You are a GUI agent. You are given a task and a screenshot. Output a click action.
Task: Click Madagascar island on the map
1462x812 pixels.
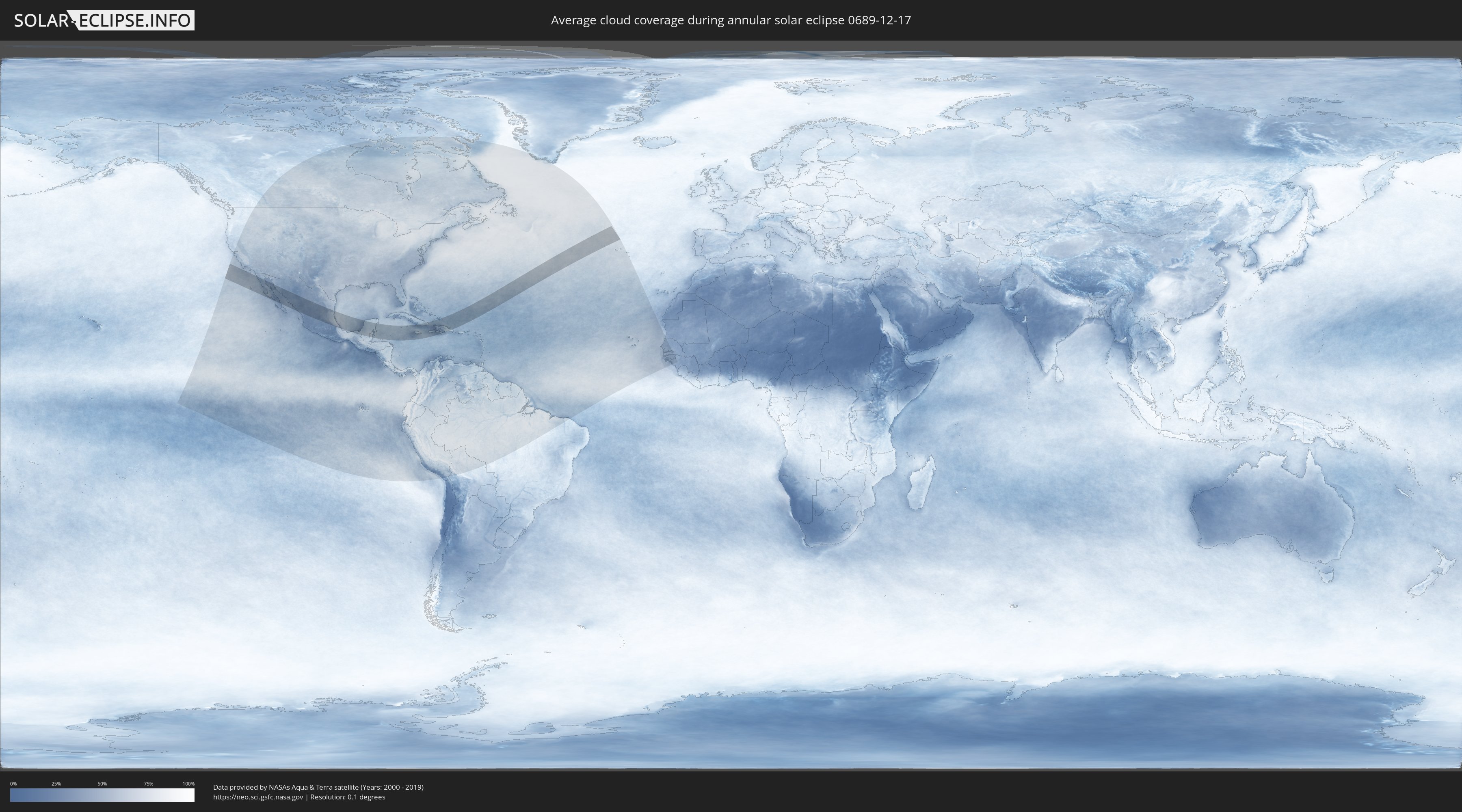click(x=921, y=484)
